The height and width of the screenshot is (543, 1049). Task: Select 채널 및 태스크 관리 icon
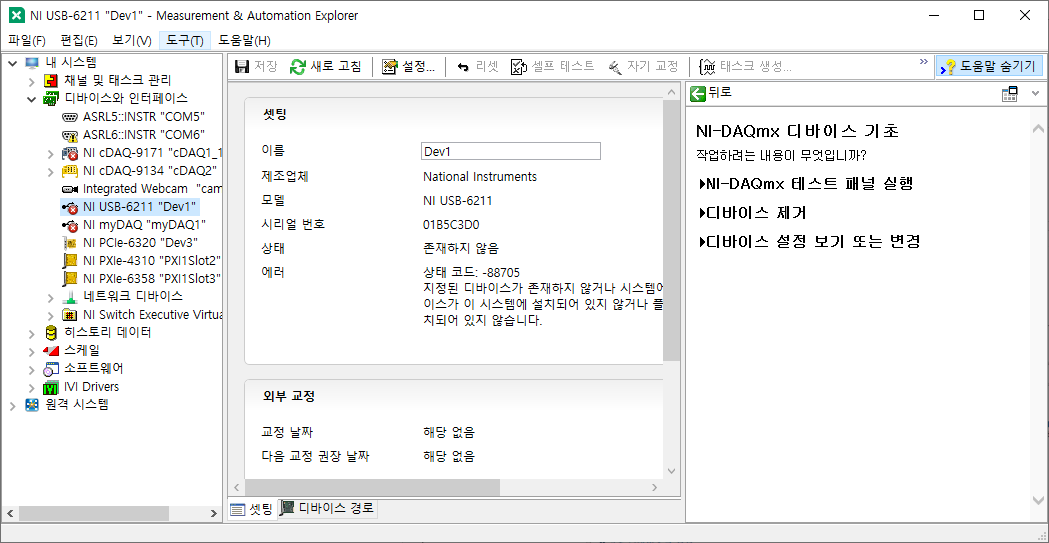(x=52, y=81)
